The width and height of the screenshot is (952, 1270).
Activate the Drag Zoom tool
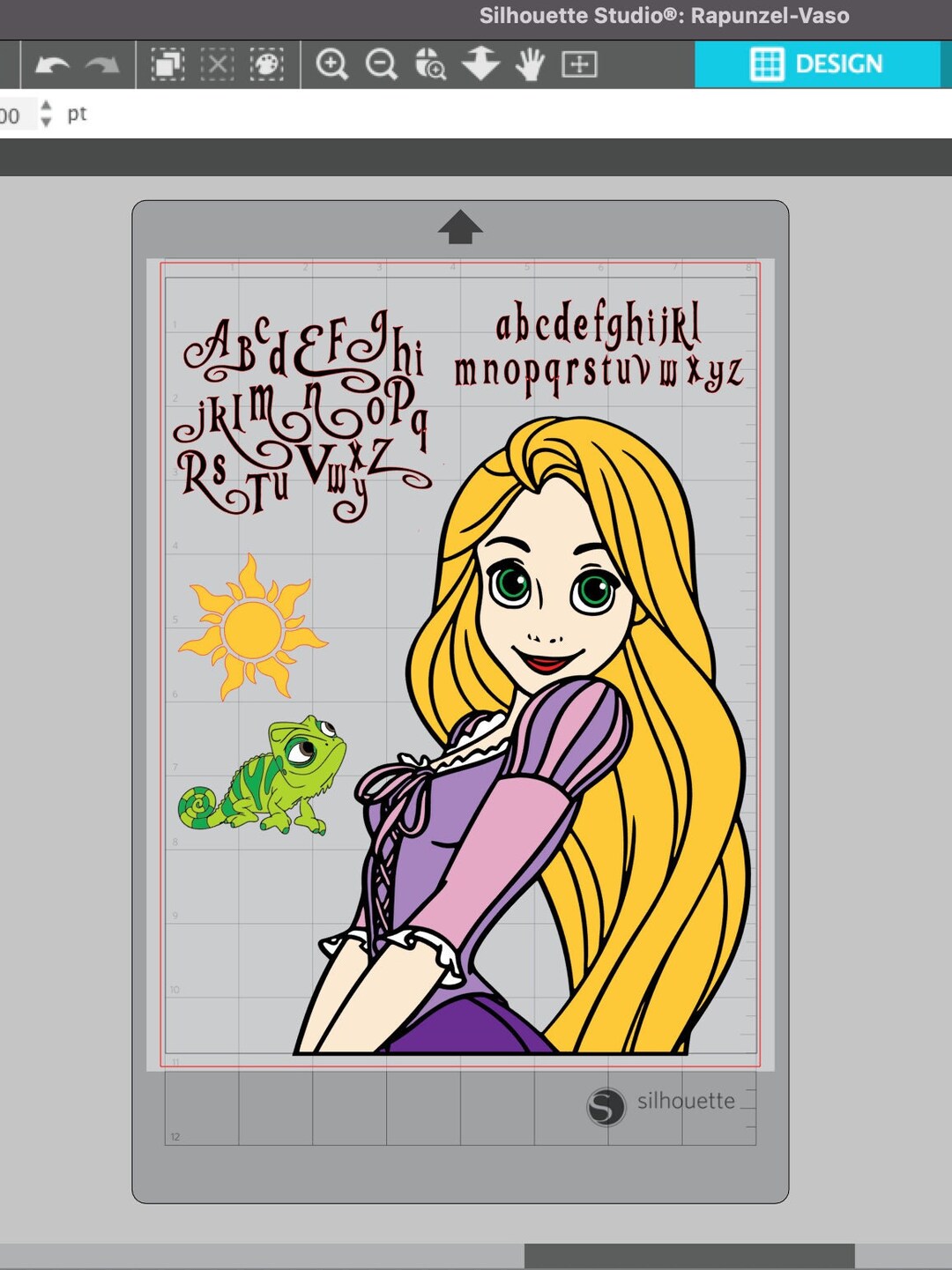(x=430, y=63)
